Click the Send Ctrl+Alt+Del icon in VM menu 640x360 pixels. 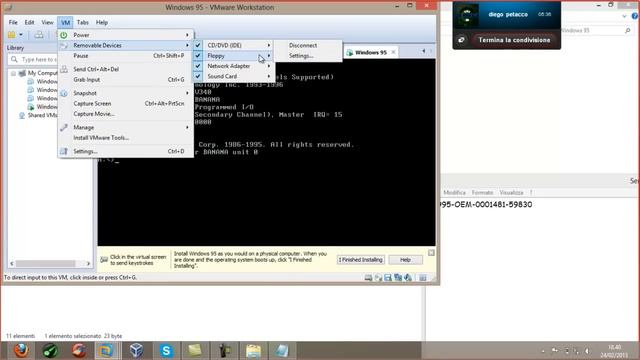(64, 69)
